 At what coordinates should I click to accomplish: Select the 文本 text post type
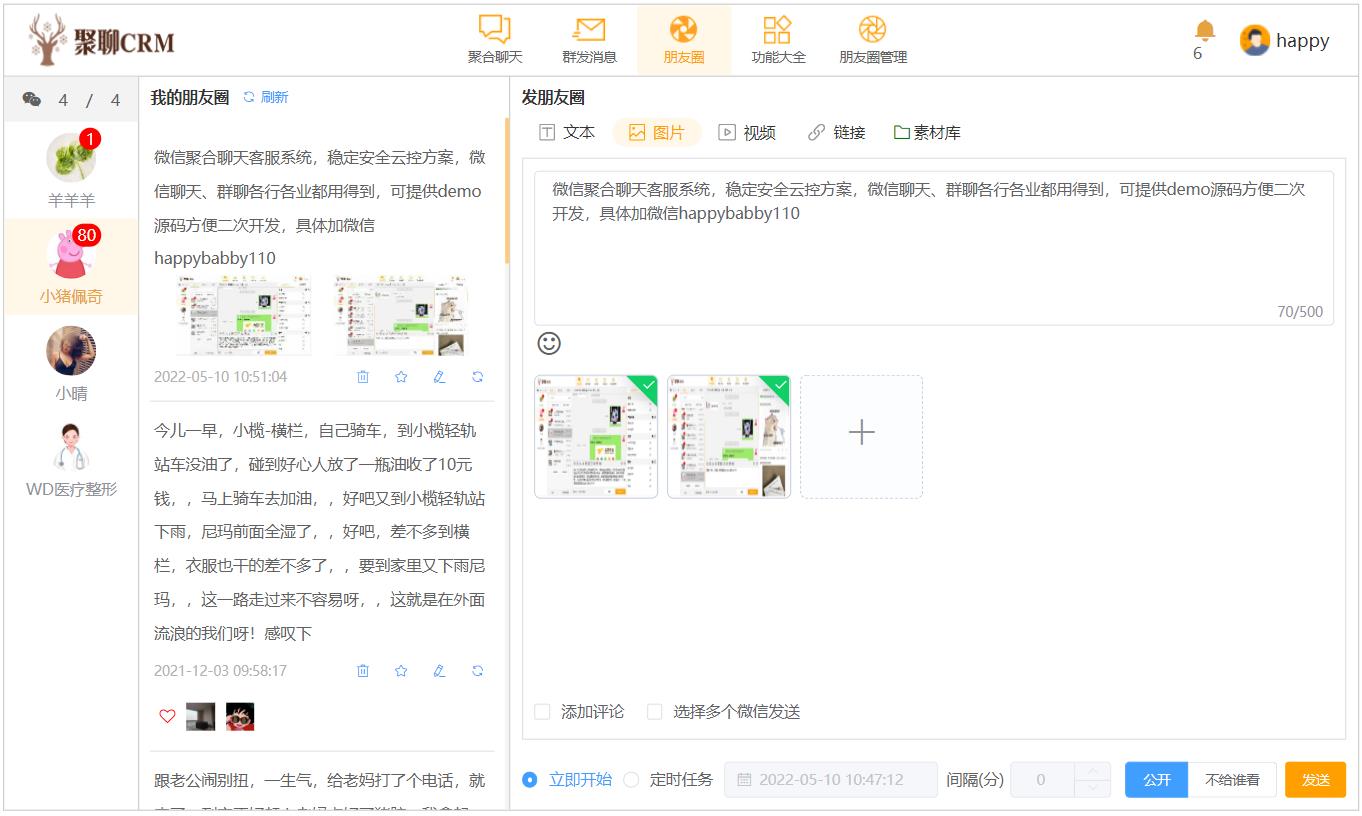pos(567,132)
